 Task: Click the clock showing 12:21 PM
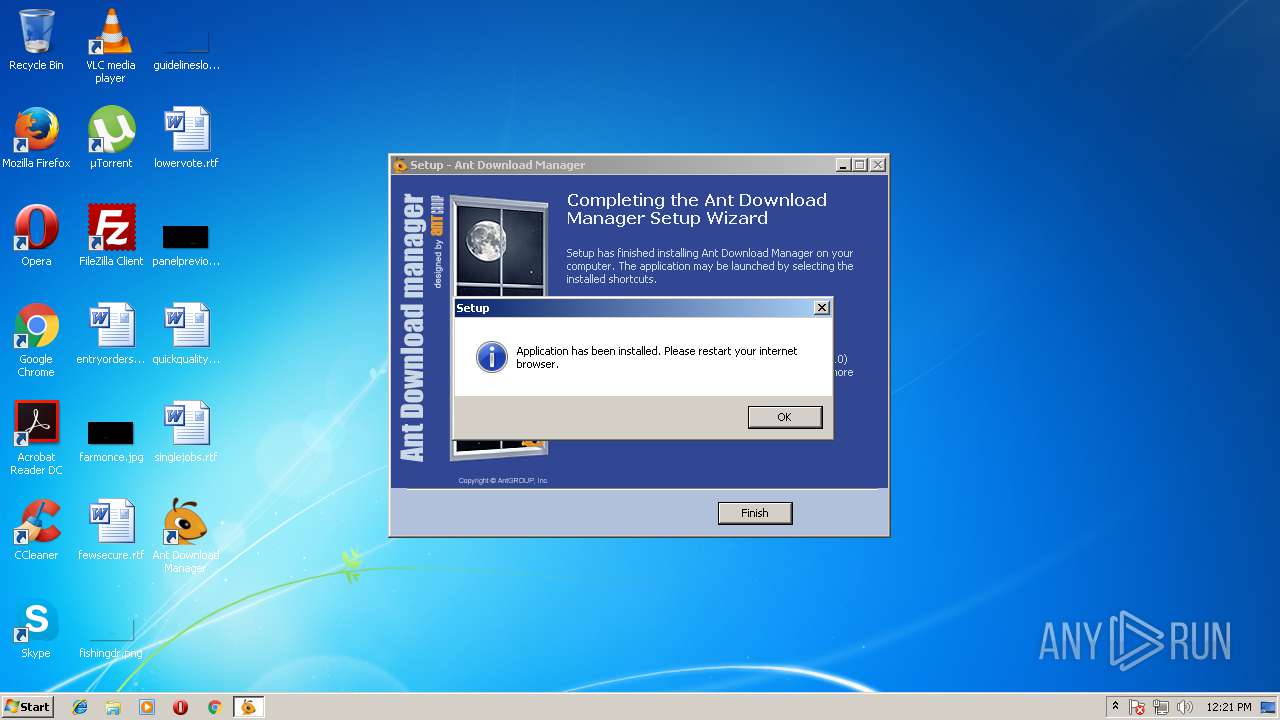tap(1228, 707)
